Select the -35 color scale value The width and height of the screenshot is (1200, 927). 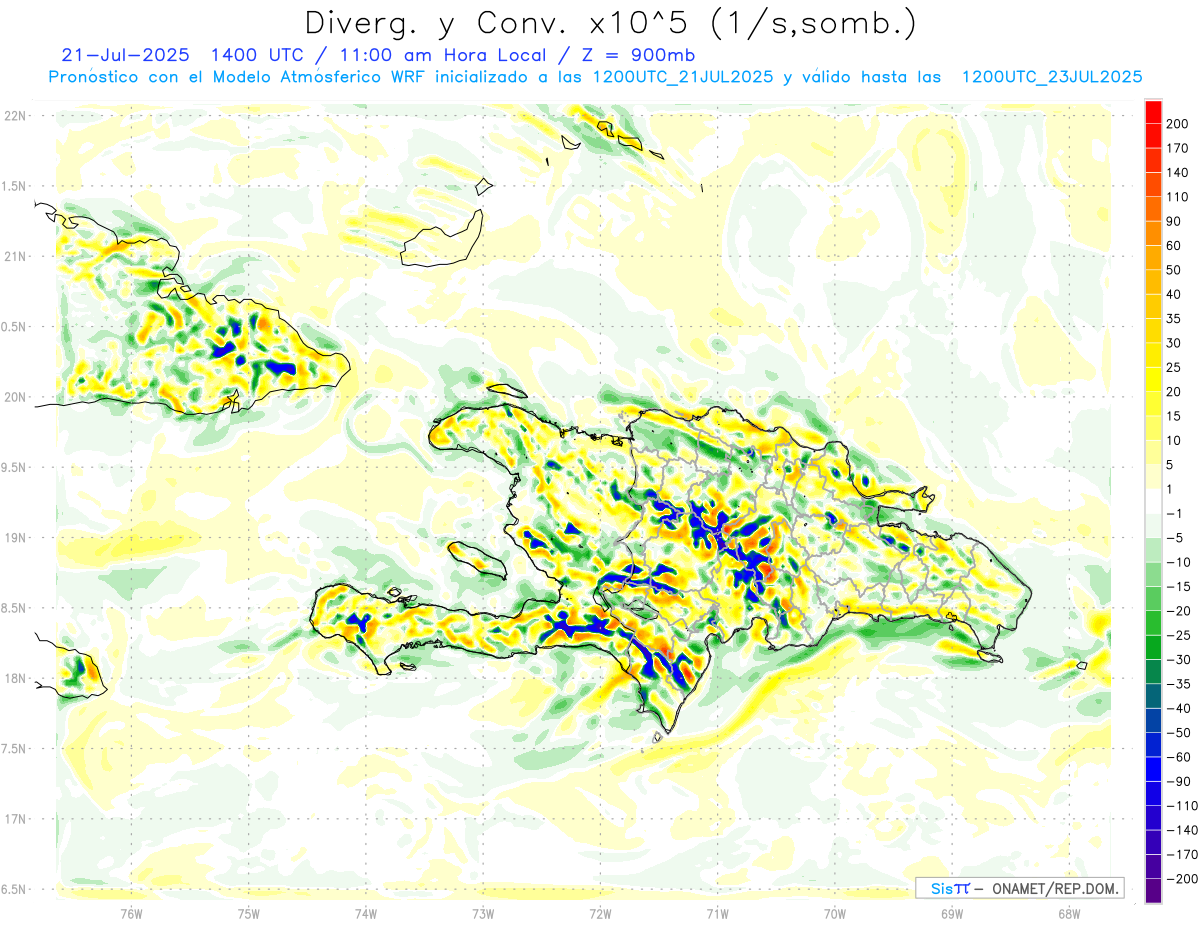[x=1178, y=684]
